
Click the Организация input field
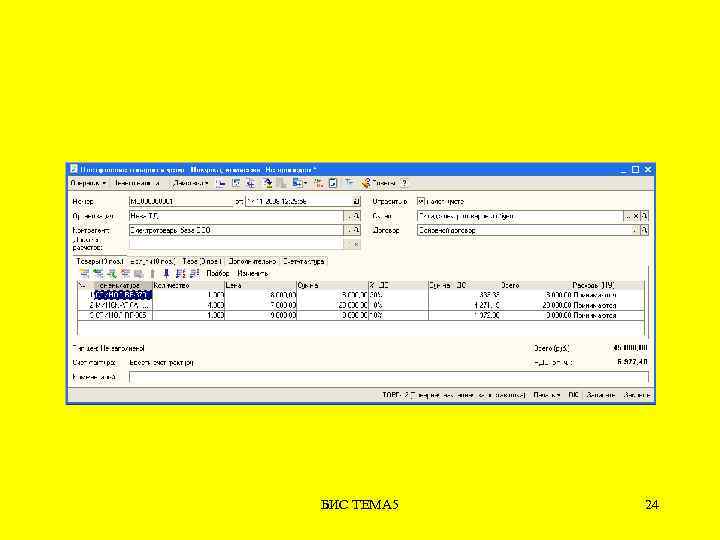[236, 215]
